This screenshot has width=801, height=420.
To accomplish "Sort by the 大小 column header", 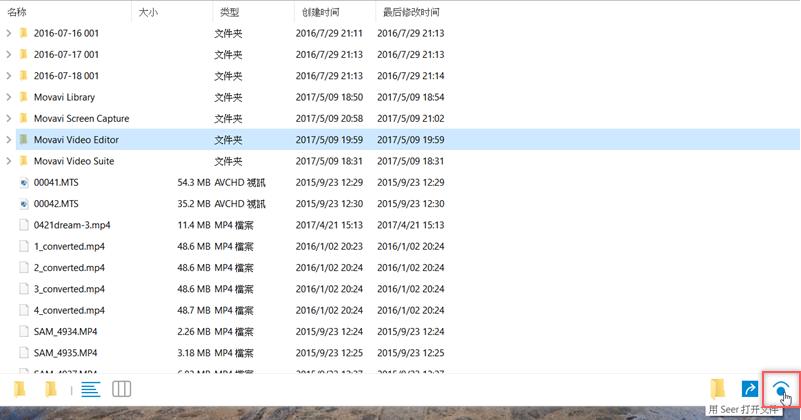I will click(148, 12).
